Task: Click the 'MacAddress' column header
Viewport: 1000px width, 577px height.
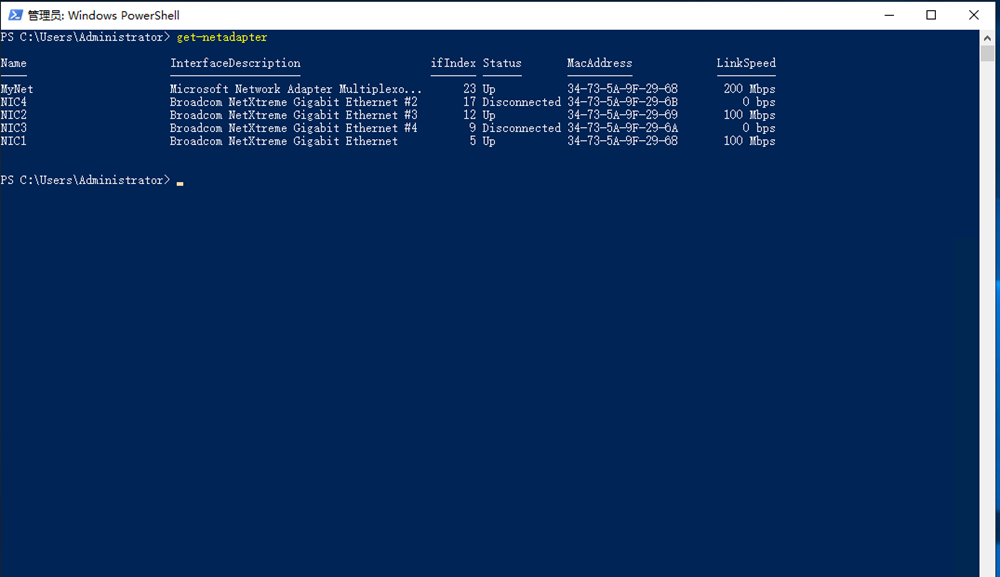Action: tap(599, 63)
